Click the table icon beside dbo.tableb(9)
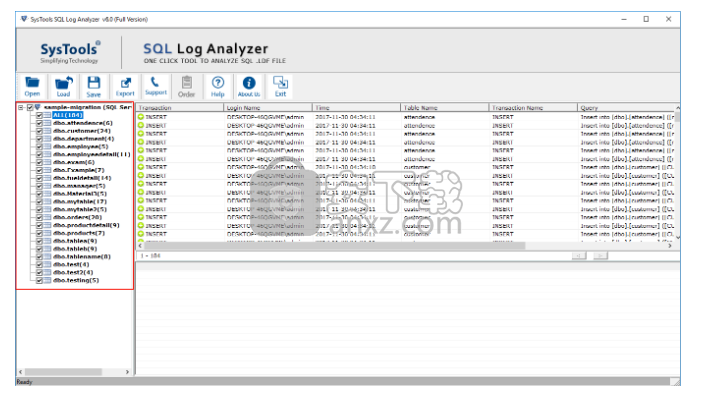716x396 pixels. 47,249
